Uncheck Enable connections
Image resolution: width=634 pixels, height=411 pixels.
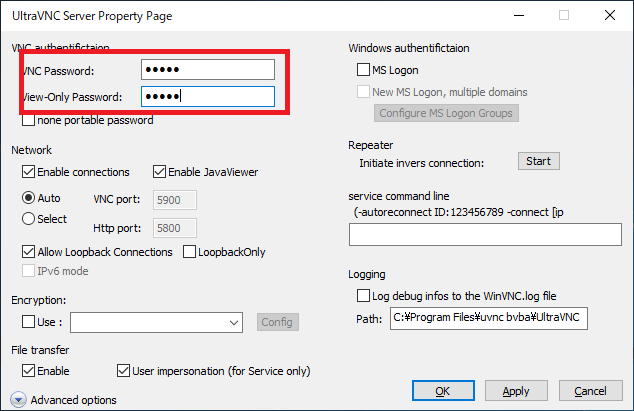(x=28, y=172)
